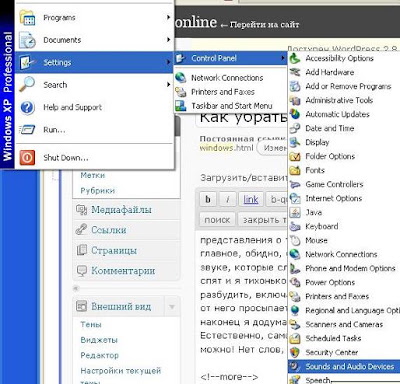Click the 'Перейти на сайт' link
The height and width of the screenshot is (384, 400).
[x=264, y=25]
